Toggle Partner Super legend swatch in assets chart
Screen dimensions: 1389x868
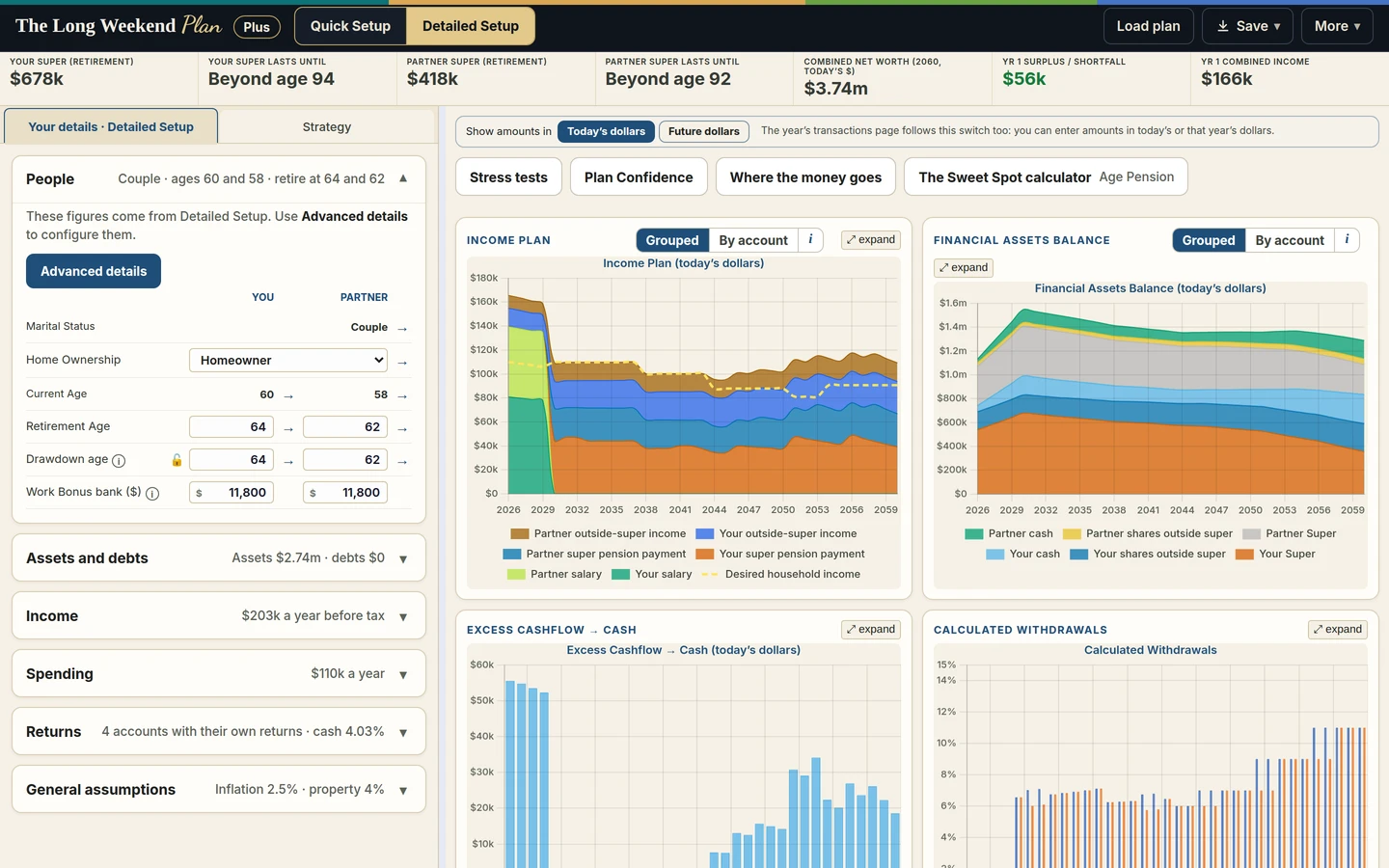(1252, 534)
